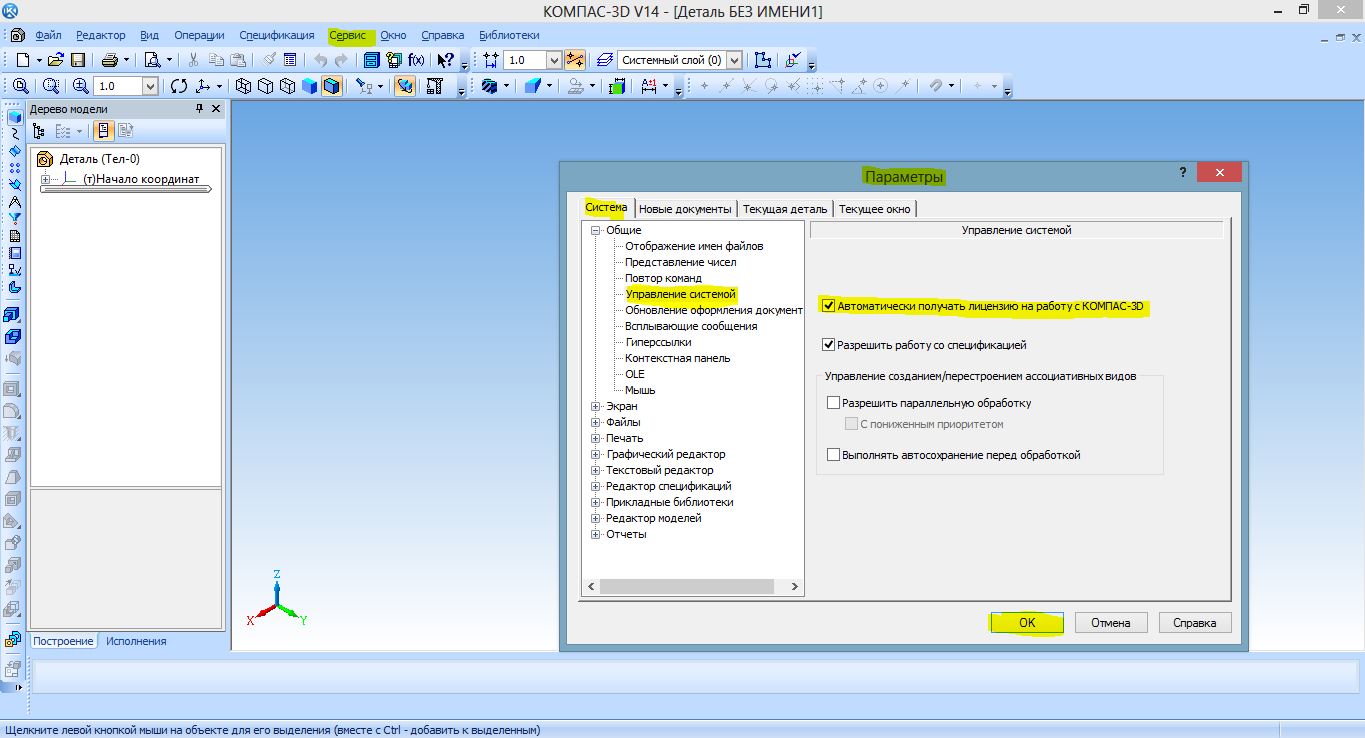Viewport: 1365px width, 738px height.
Task: Save document with floppy disk icon
Action: click(x=78, y=60)
